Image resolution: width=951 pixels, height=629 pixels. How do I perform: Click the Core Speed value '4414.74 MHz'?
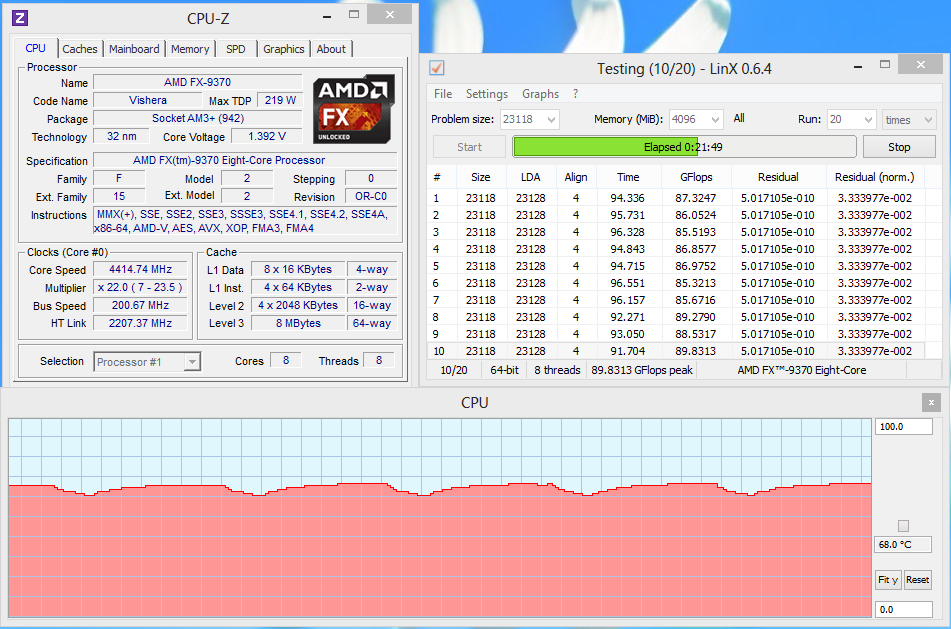tap(141, 269)
